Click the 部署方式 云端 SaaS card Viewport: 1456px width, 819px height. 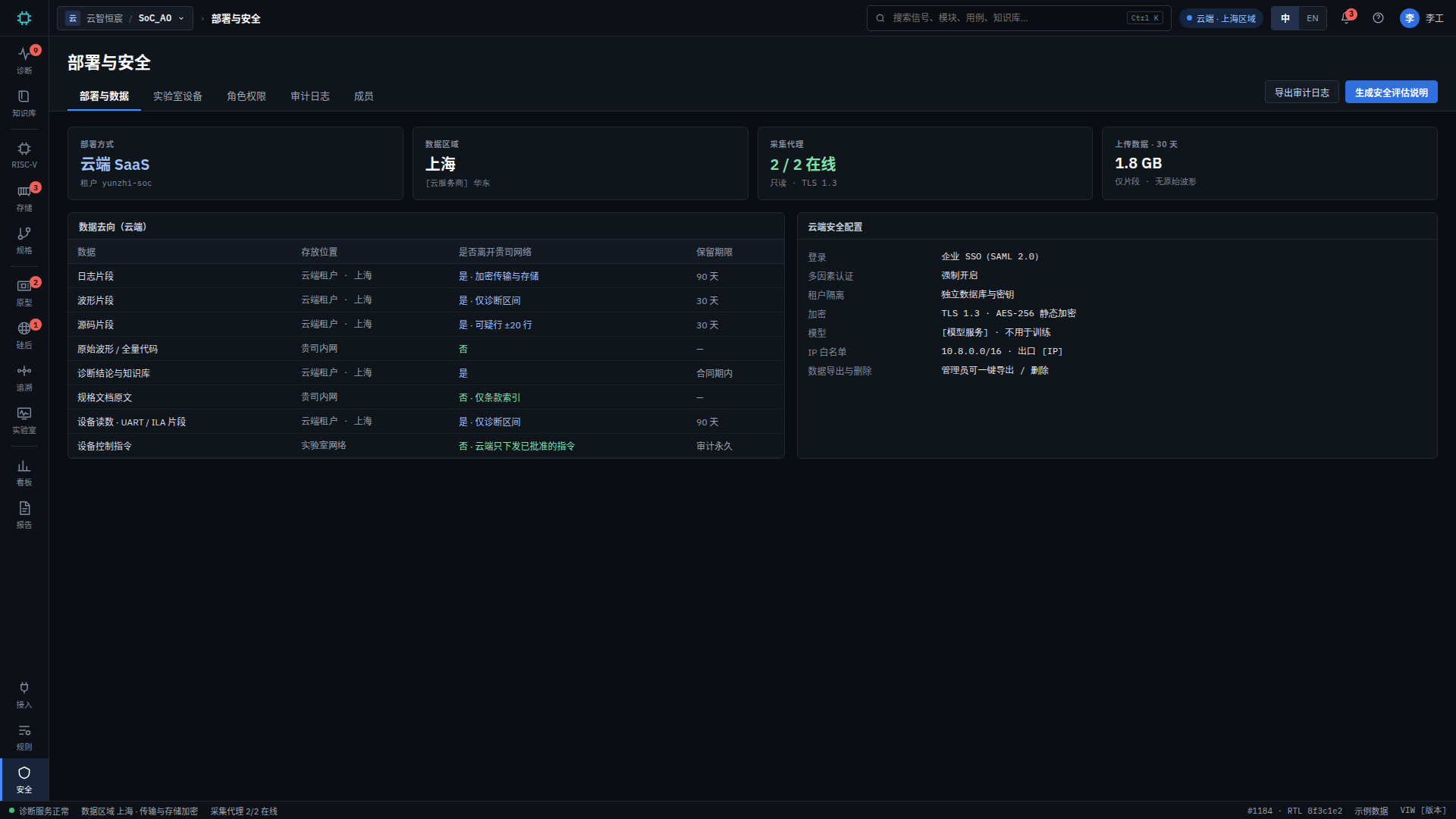coord(235,163)
